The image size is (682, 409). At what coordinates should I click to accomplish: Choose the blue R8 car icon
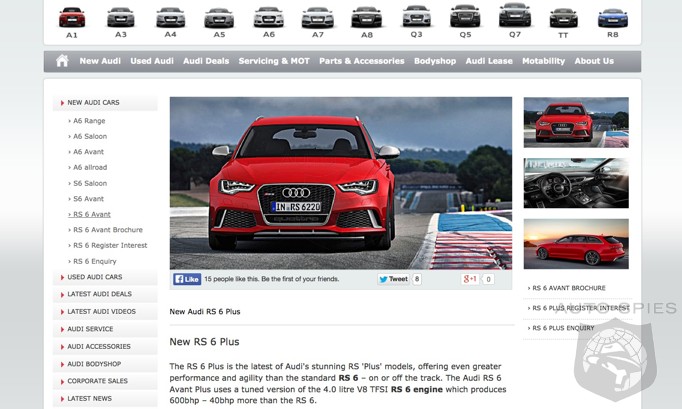[612, 17]
